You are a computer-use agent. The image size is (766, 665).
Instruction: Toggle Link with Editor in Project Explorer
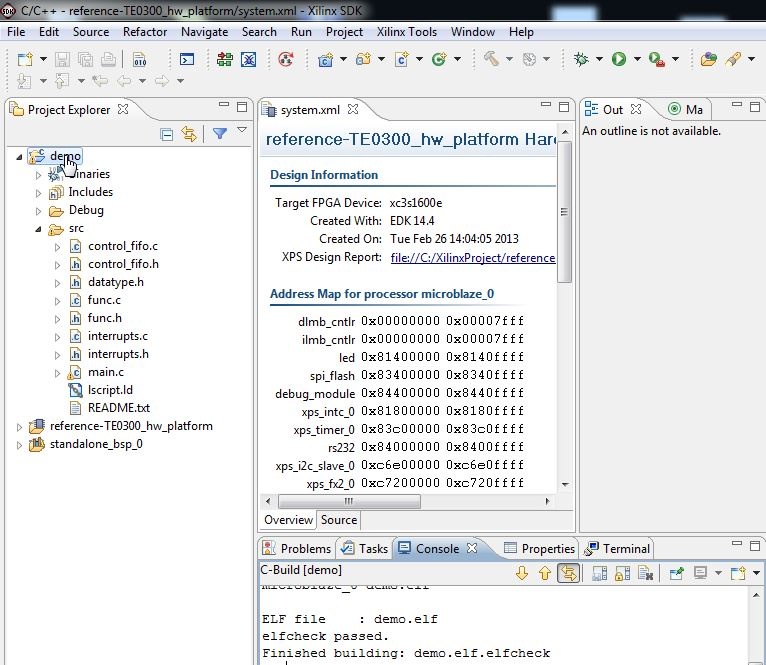point(189,133)
